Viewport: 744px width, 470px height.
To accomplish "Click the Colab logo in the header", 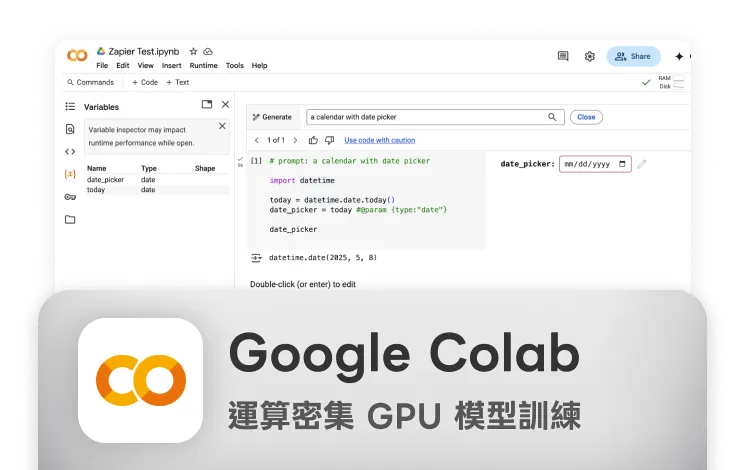I will click(x=77, y=55).
